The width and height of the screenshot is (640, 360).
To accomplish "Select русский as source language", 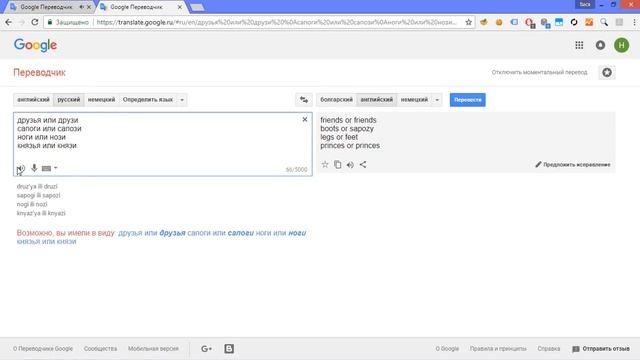I will (69, 100).
